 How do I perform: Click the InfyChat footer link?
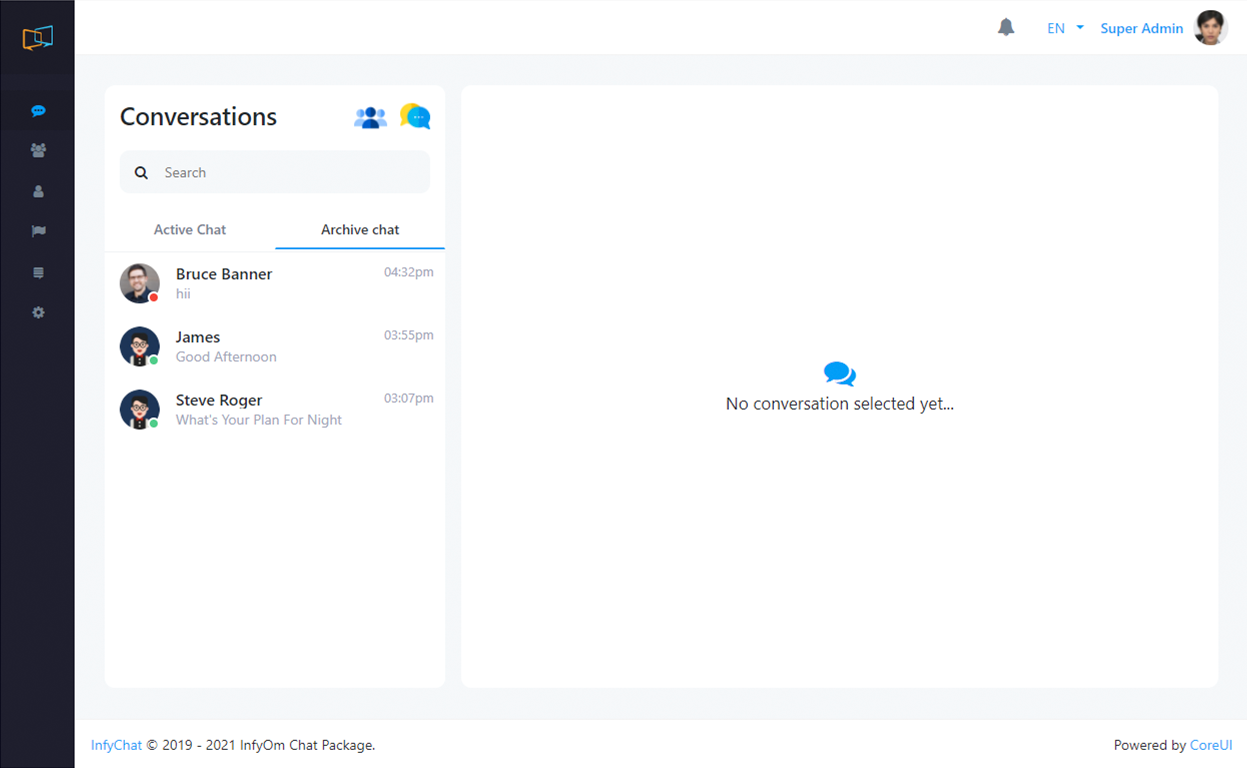[x=116, y=745]
